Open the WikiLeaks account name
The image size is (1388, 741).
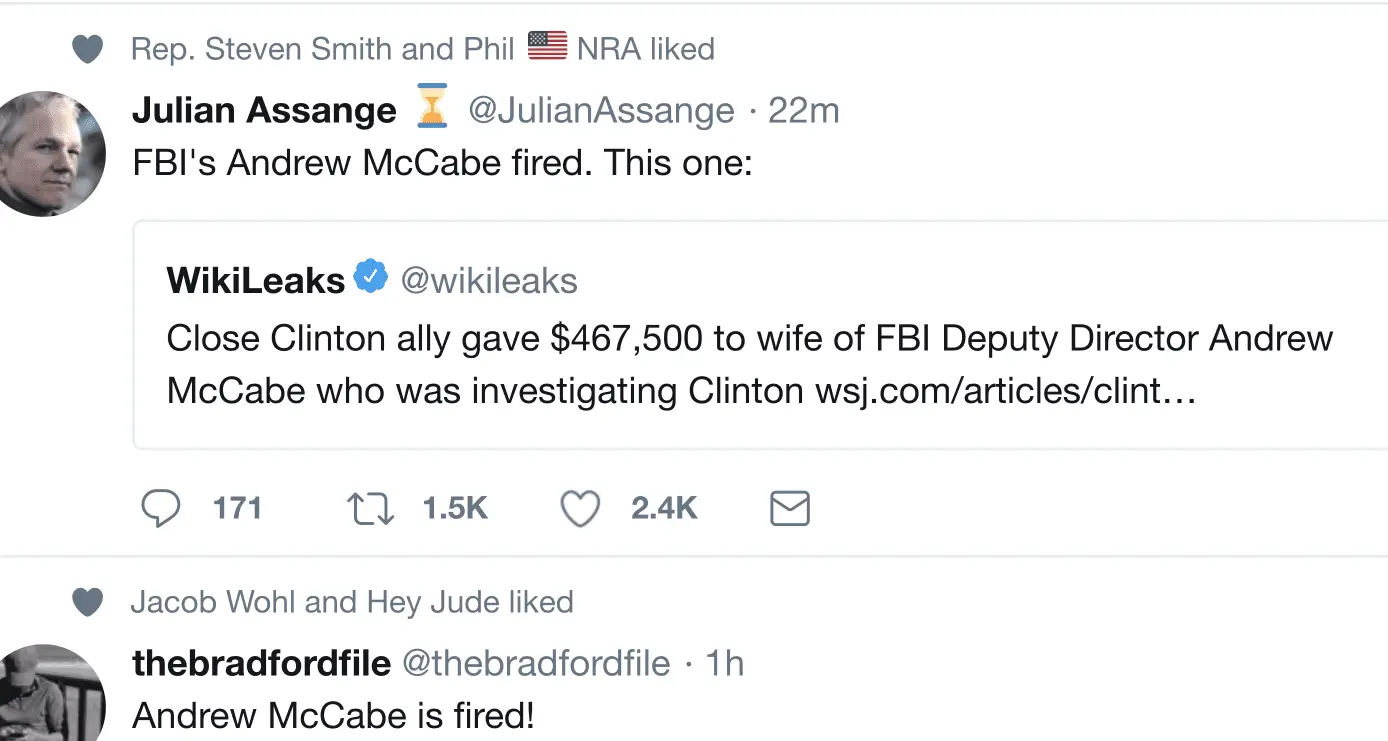click(x=255, y=280)
